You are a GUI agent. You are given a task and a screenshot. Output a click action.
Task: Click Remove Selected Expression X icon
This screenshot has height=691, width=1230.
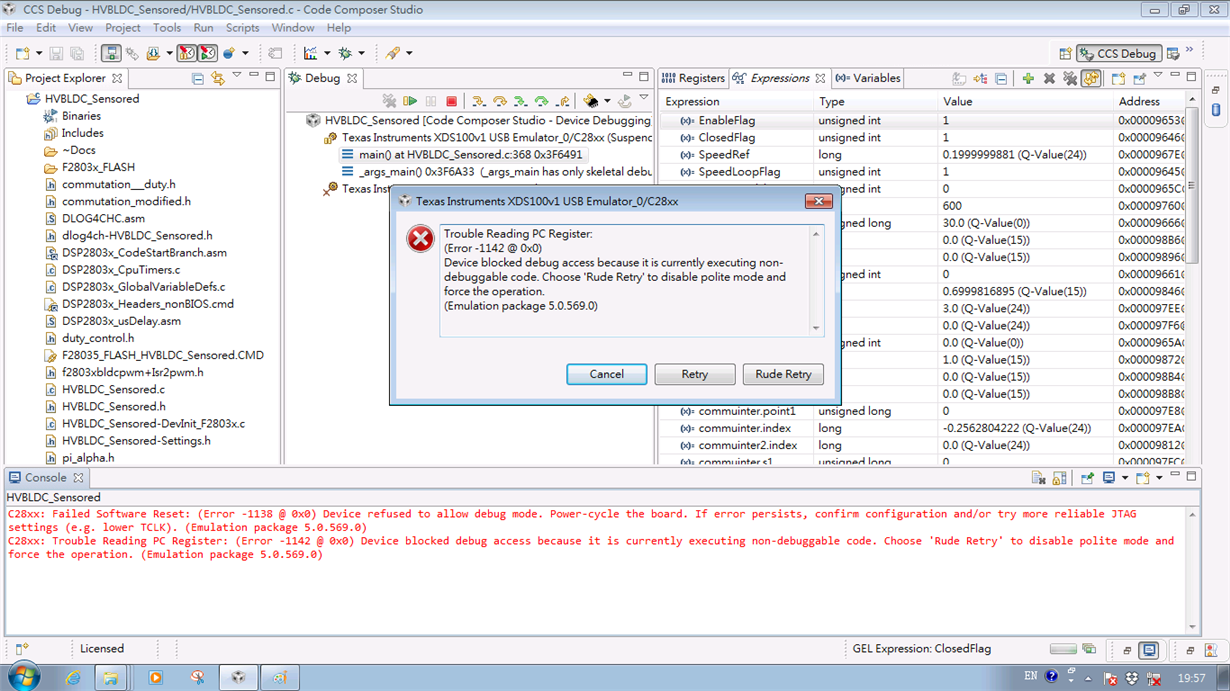tap(1049, 78)
